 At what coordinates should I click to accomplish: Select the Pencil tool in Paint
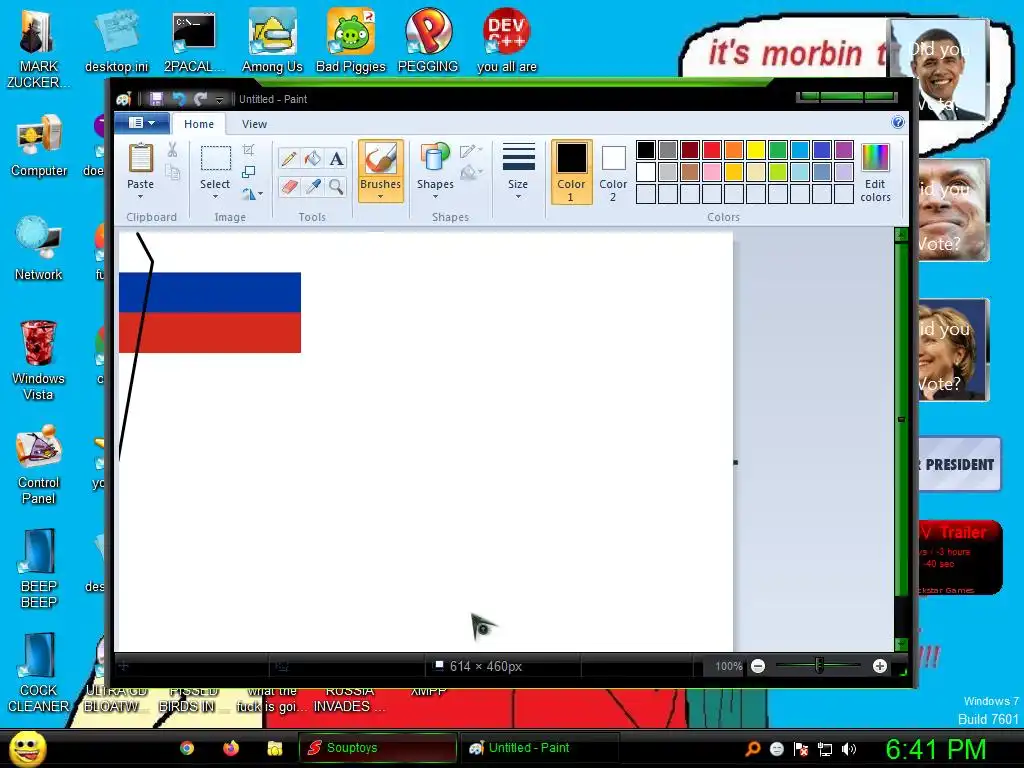click(x=289, y=159)
